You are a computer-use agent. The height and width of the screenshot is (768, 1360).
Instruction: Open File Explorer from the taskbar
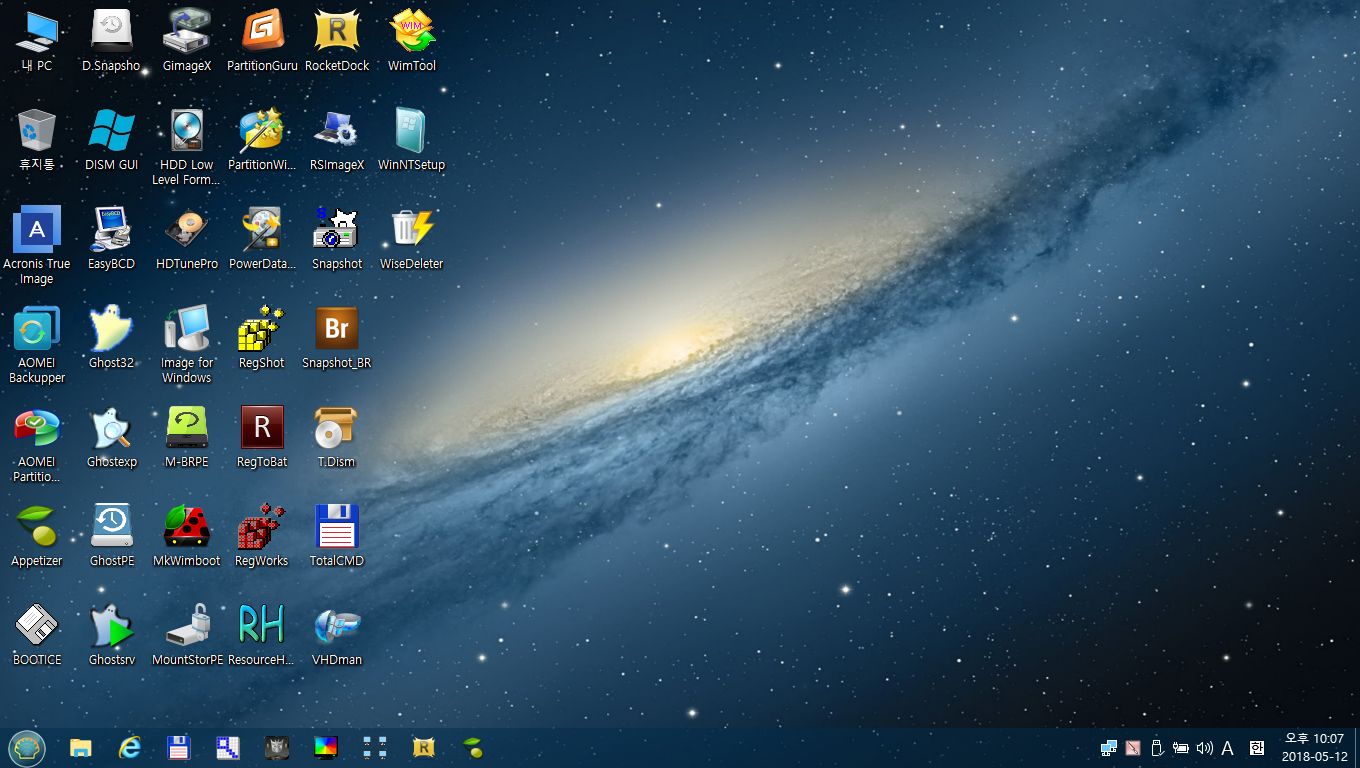pyautogui.click(x=81, y=747)
